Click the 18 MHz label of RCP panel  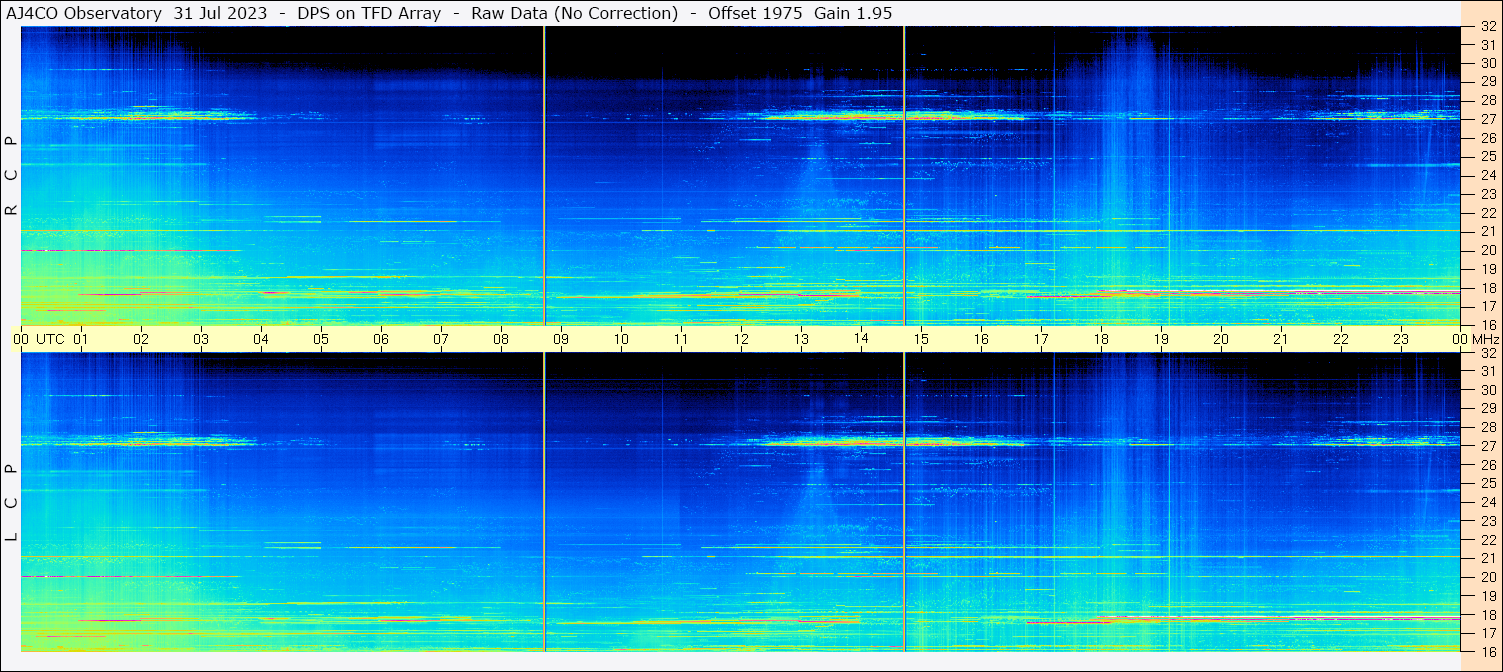point(1487,287)
